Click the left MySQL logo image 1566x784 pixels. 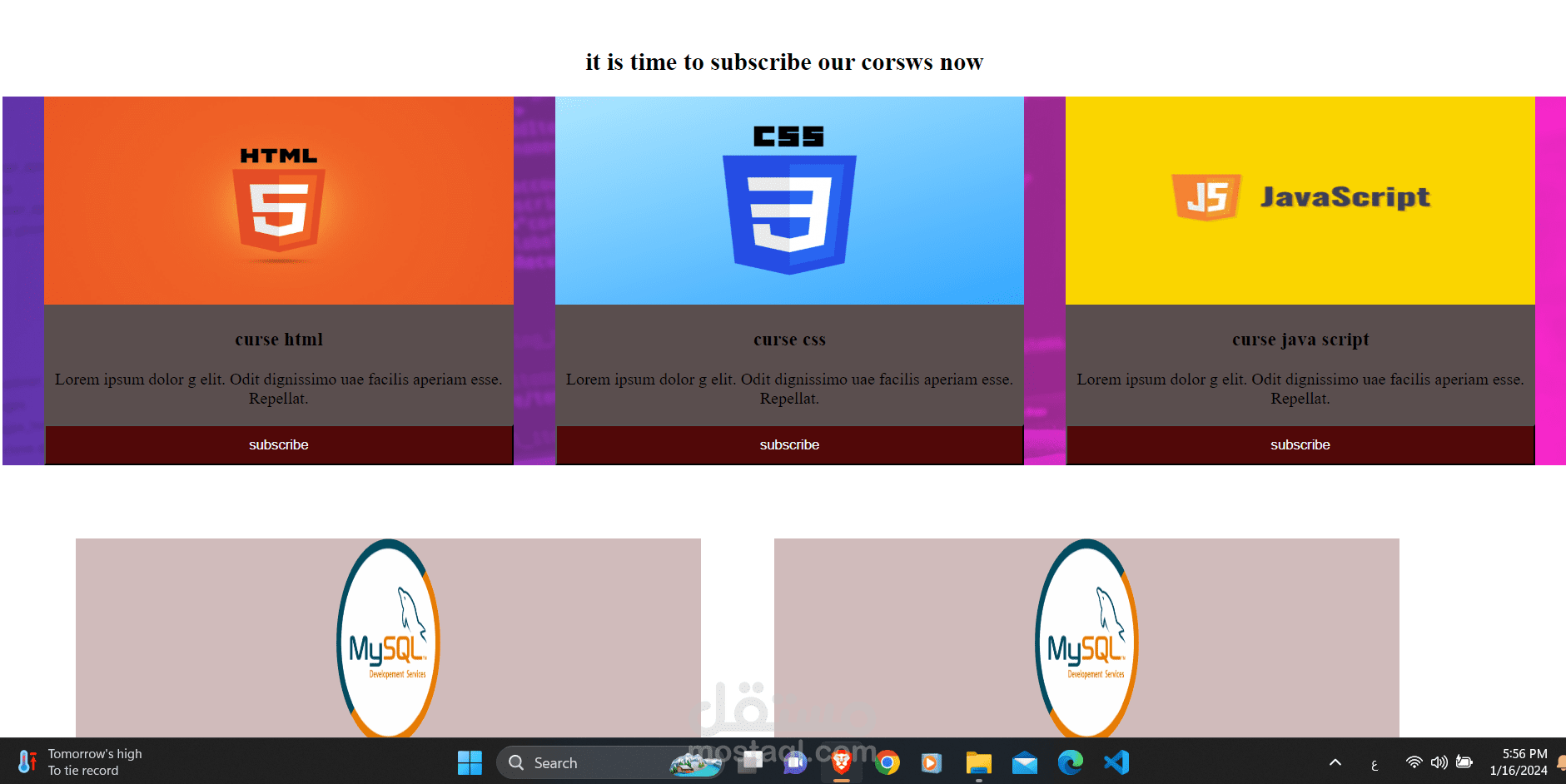tap(388, 638)
